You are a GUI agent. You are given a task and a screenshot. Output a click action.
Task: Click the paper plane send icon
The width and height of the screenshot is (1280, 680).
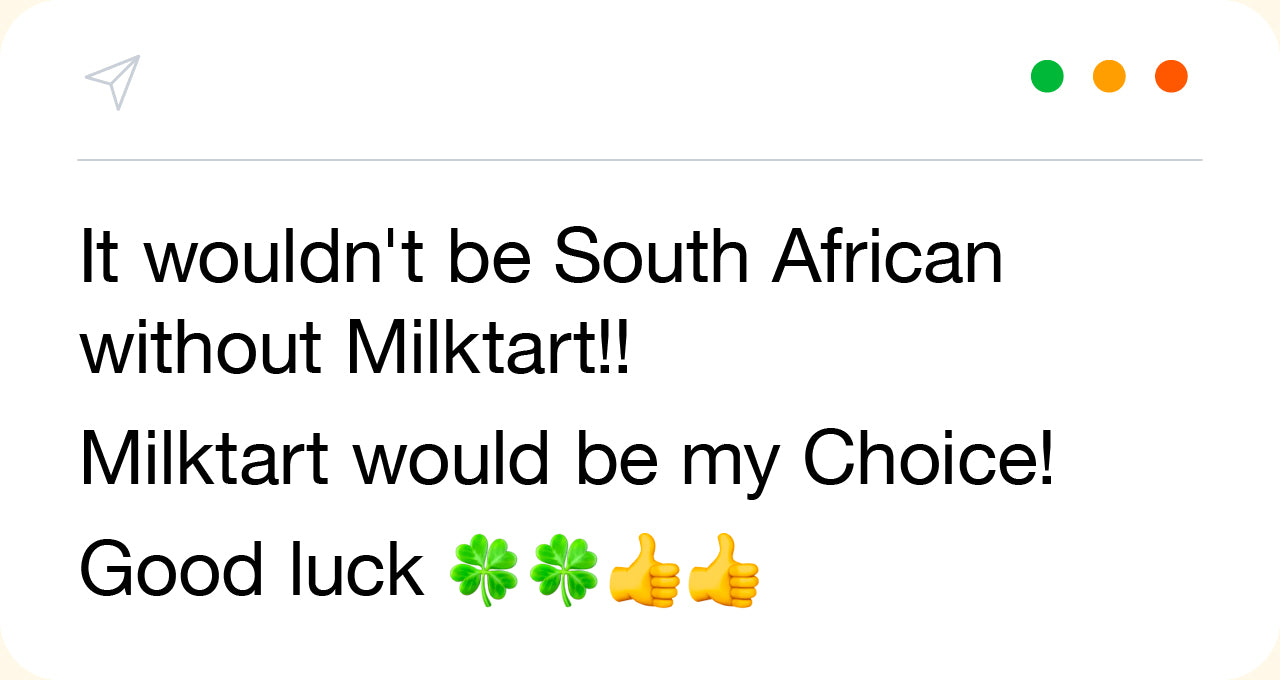(x=112, y=82)
